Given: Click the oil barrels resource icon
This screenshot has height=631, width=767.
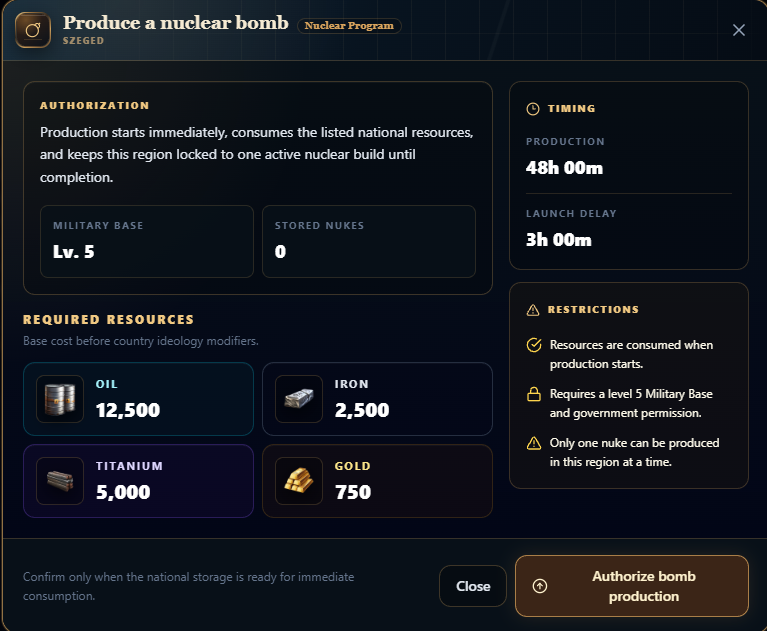Looking at the screenshot, I should pos(60,399).
